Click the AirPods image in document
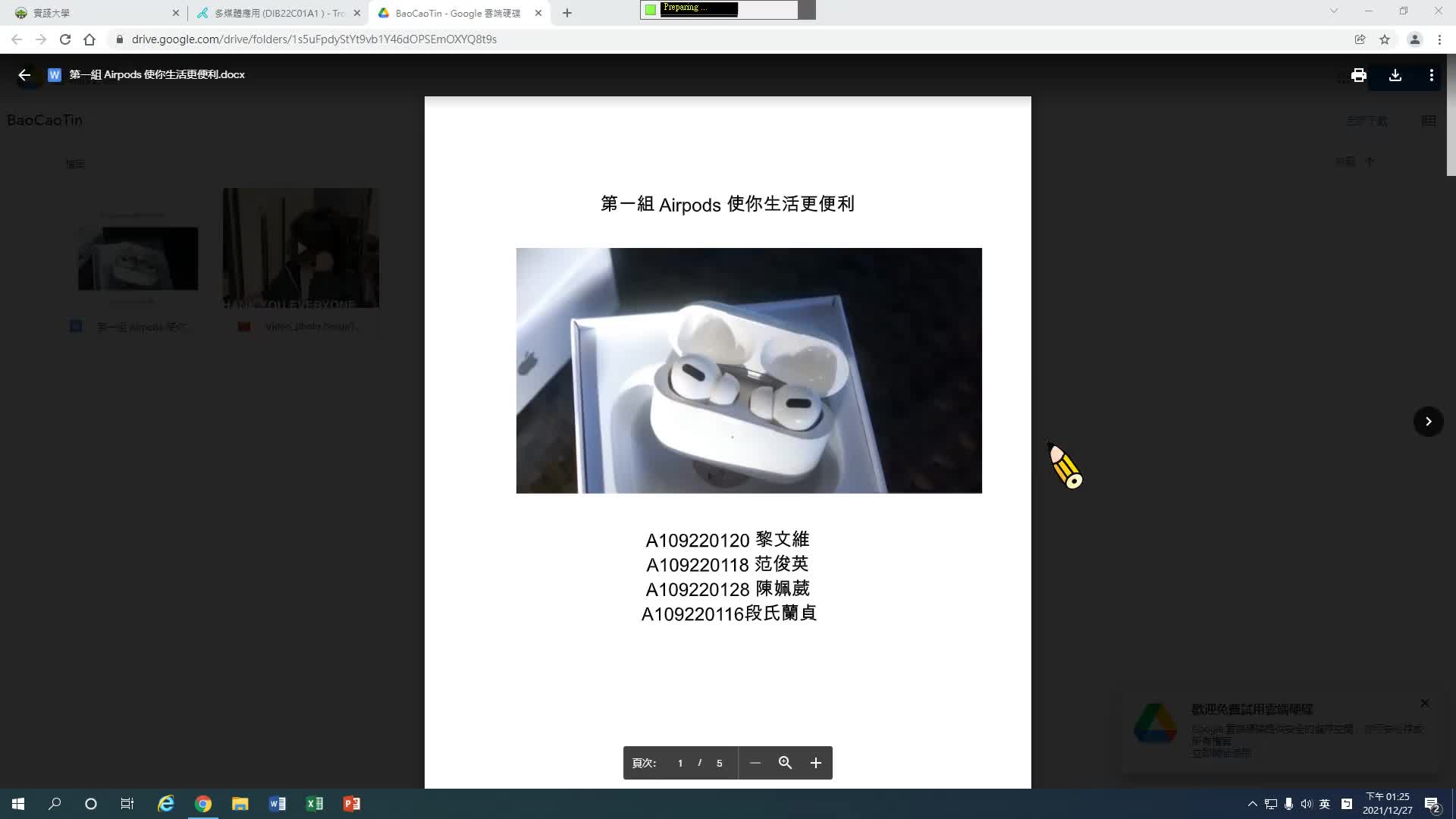1456x819 pixels. pos(748,370)
